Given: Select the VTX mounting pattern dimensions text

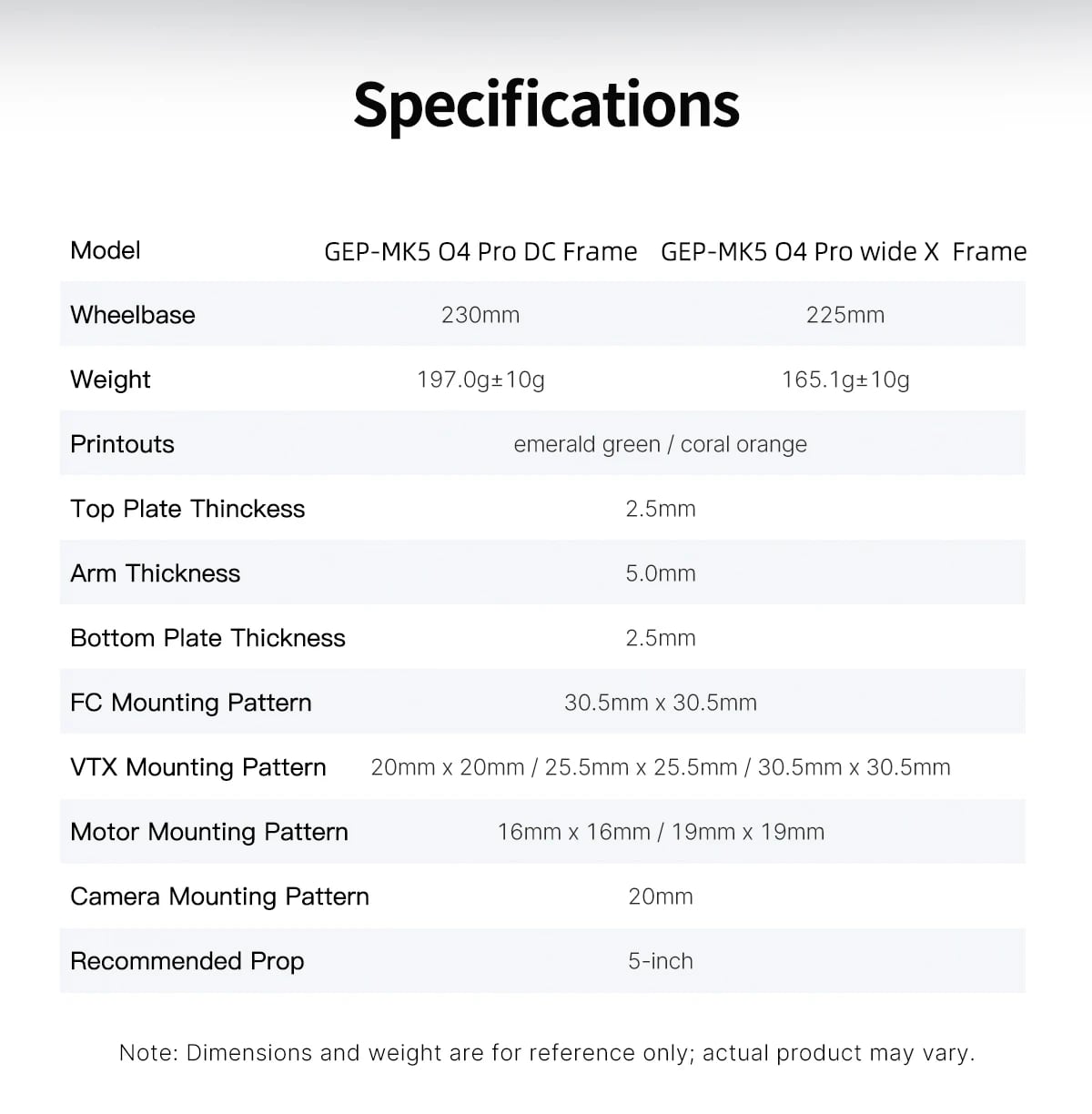Looking at the screenshot, I should click(x=660, y=767).
